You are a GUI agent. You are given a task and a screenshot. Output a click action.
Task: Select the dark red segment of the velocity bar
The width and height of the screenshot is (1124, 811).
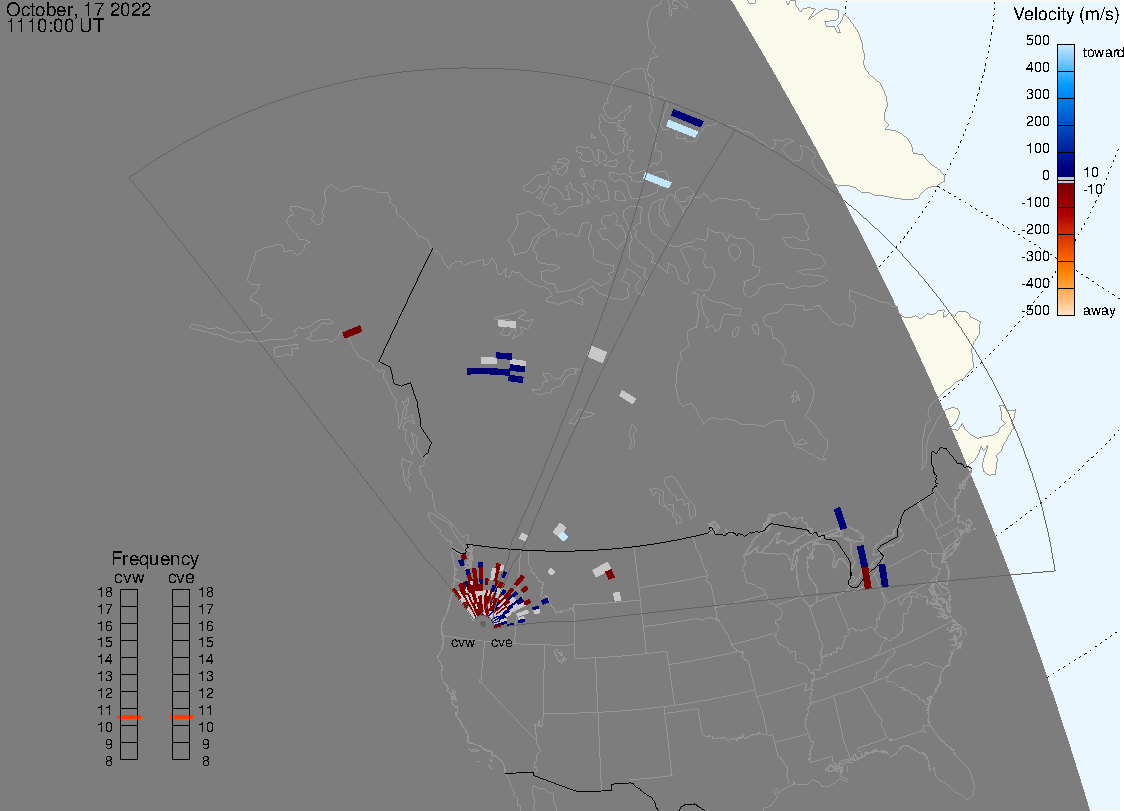(x=1066, y=208)
